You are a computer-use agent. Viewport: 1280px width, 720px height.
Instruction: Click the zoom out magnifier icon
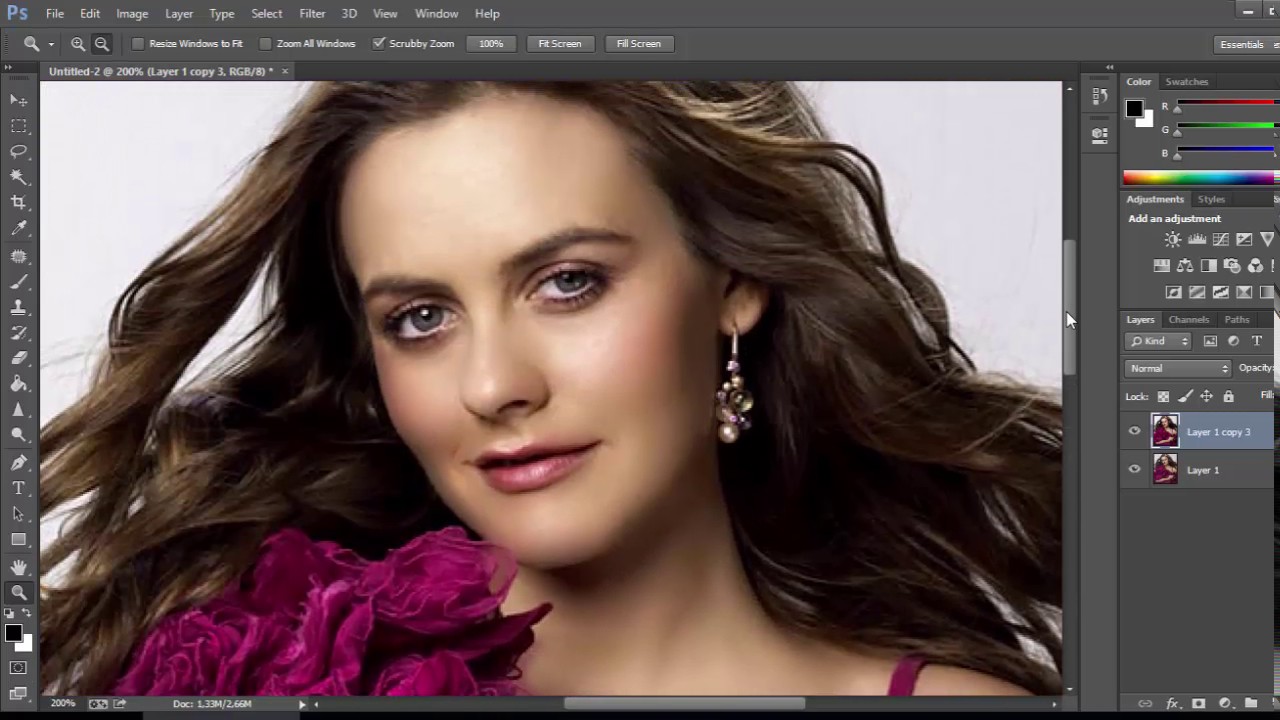coord(102,44)
